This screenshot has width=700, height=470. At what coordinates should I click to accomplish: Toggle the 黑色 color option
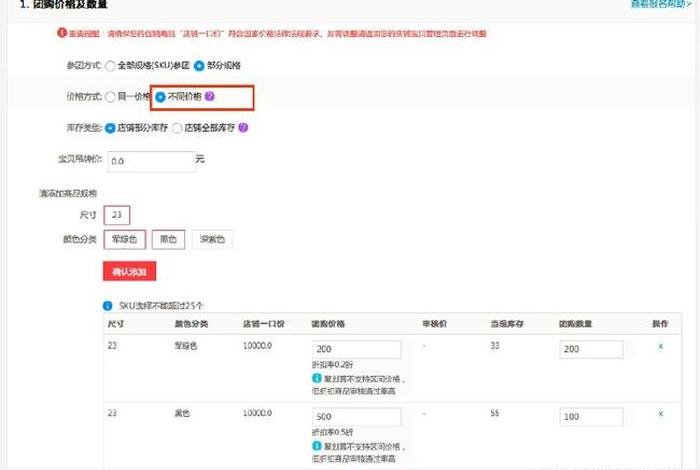coord(168,239)
